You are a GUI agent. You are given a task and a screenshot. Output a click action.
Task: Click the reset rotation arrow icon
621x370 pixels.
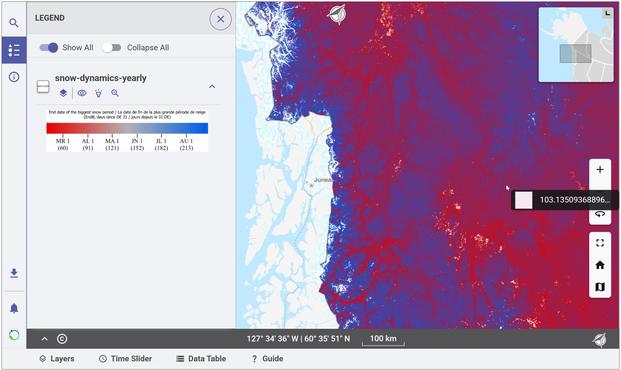(600, 214)
